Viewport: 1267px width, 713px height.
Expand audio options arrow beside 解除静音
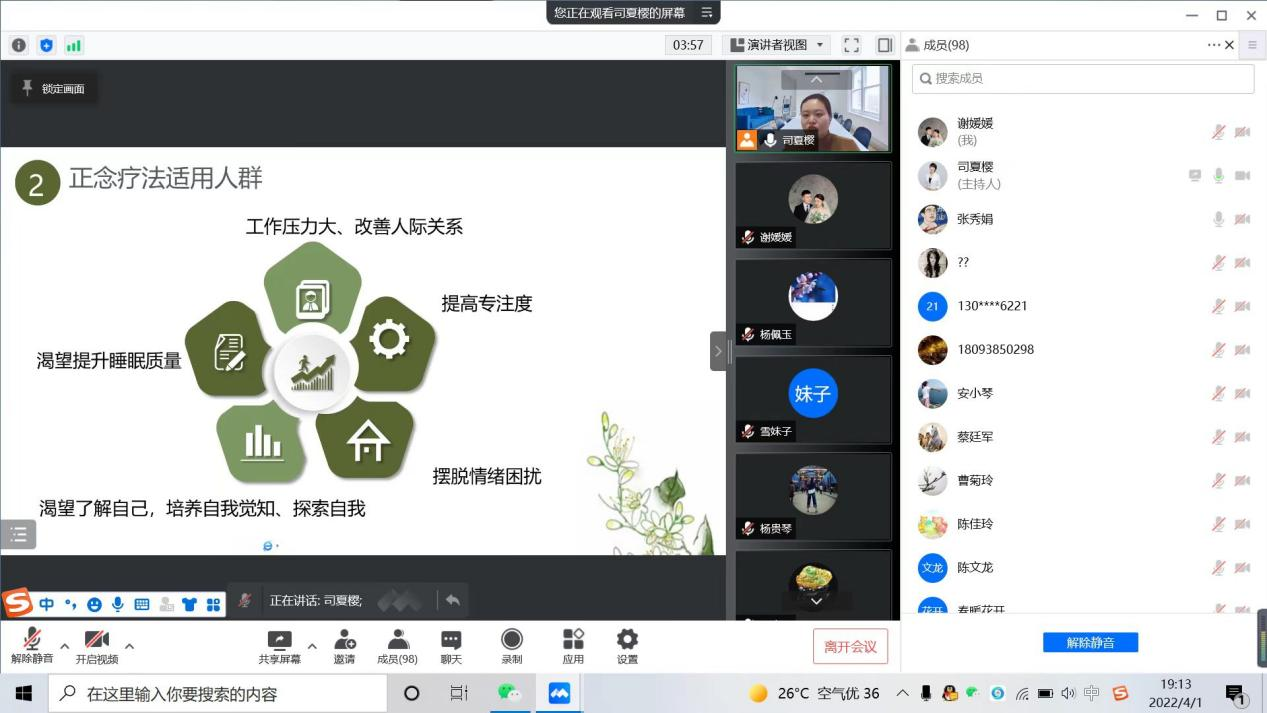tap(65, 646)
